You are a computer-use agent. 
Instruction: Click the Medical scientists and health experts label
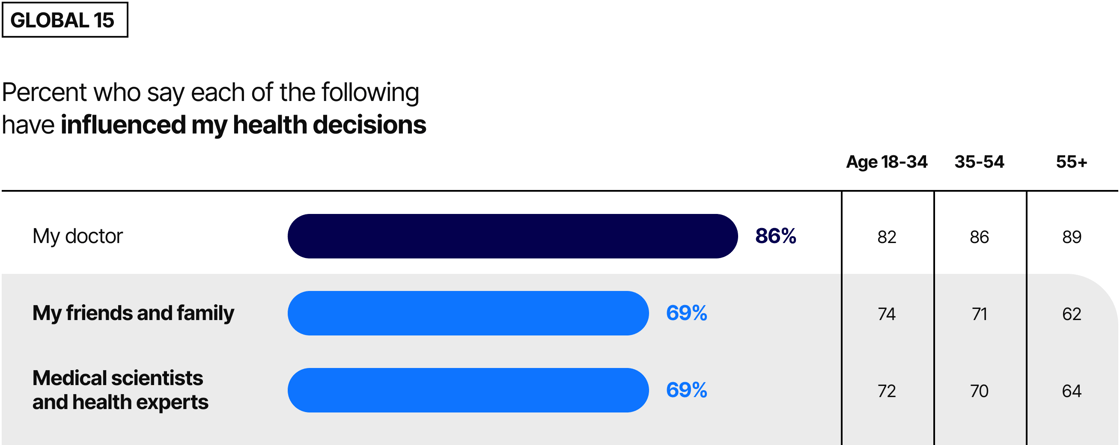(x=121, y=390)
